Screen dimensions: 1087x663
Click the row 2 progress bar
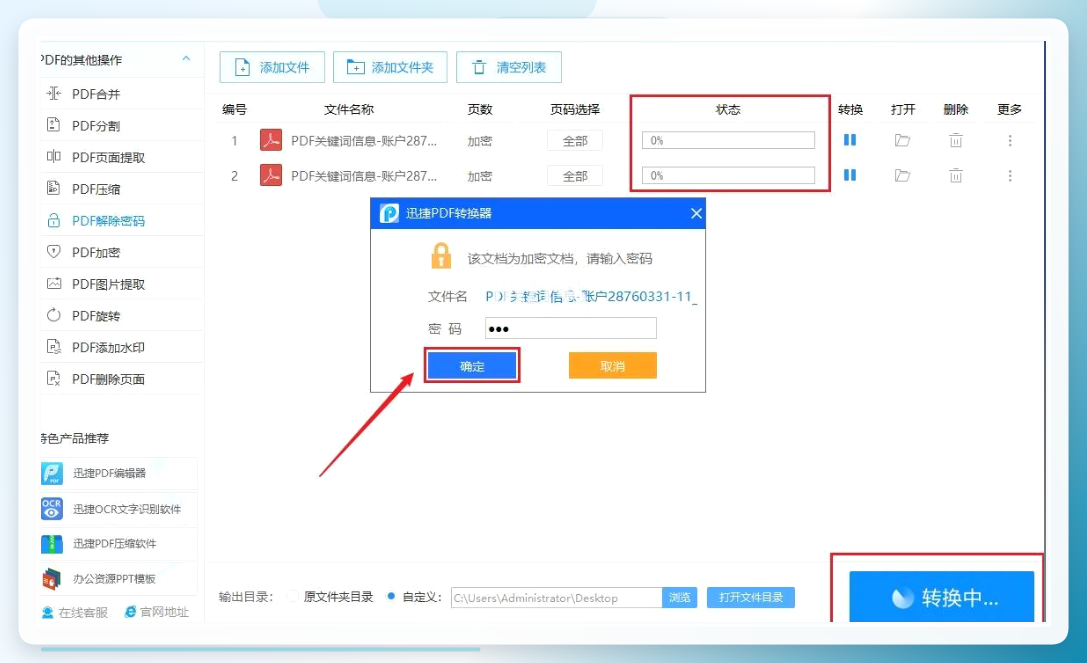[x=728, y=175]
